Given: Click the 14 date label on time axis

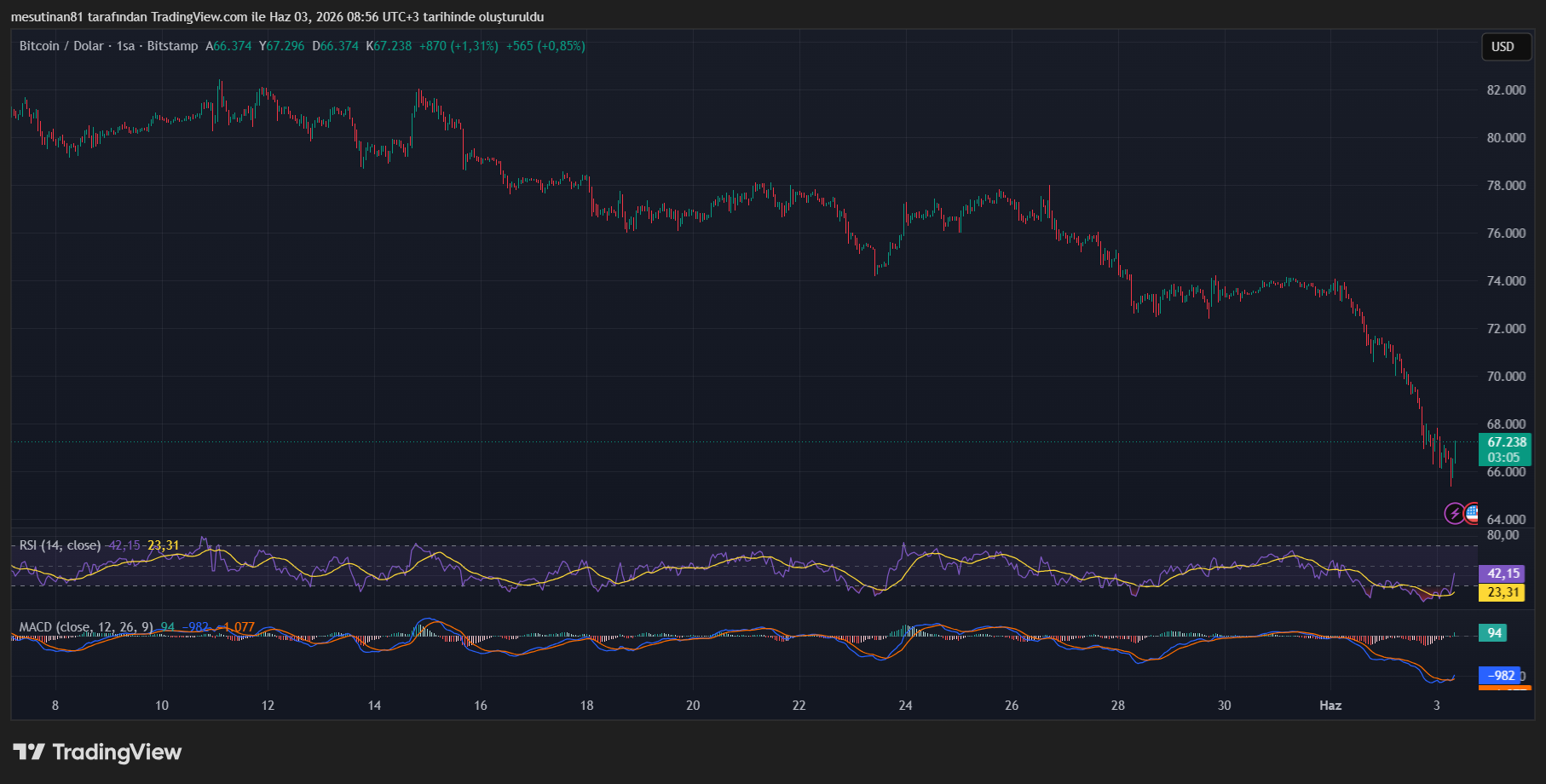Looking at the screenshot, I should [374, 706].
